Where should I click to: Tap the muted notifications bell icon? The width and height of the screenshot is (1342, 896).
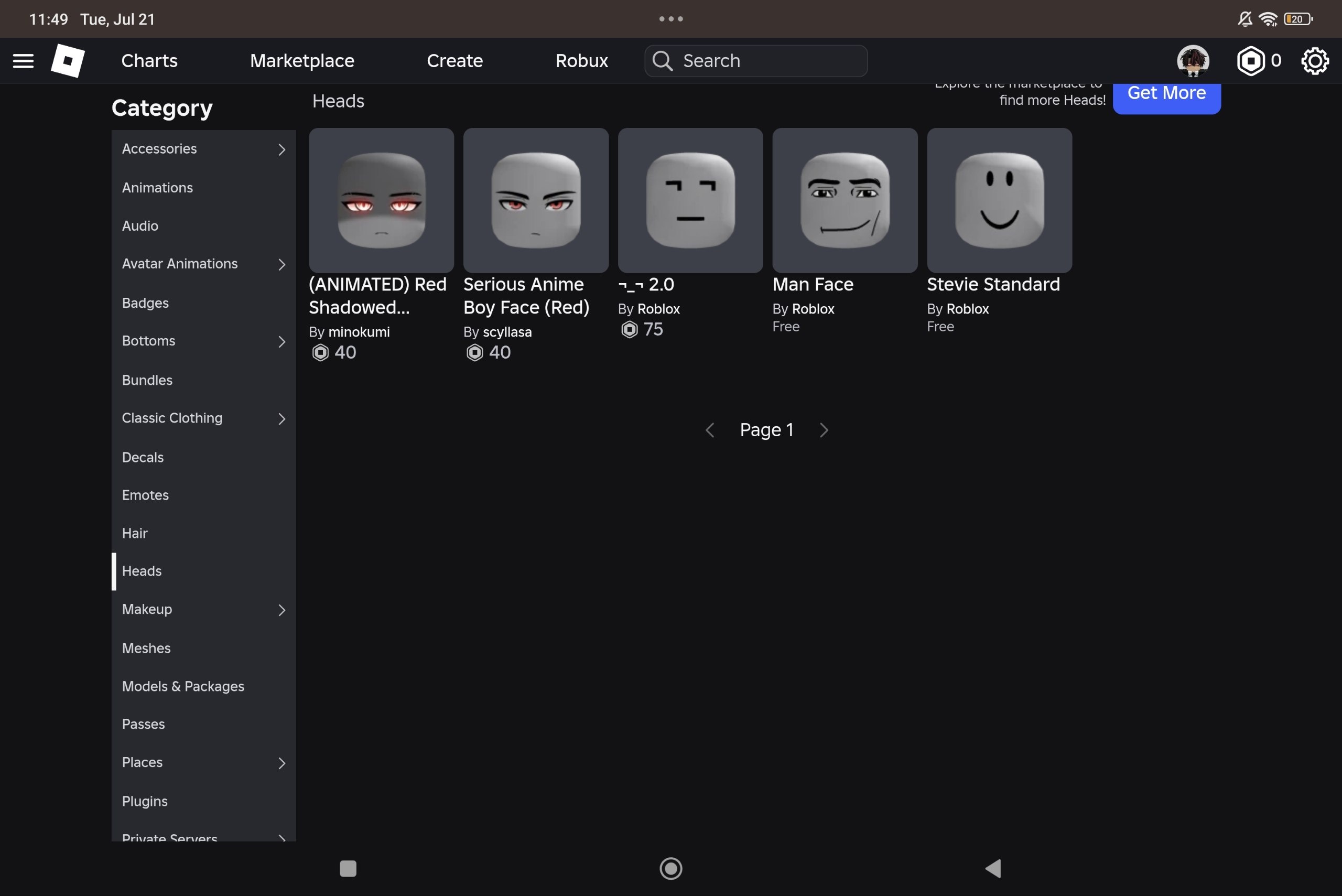tap(1245, 19)
